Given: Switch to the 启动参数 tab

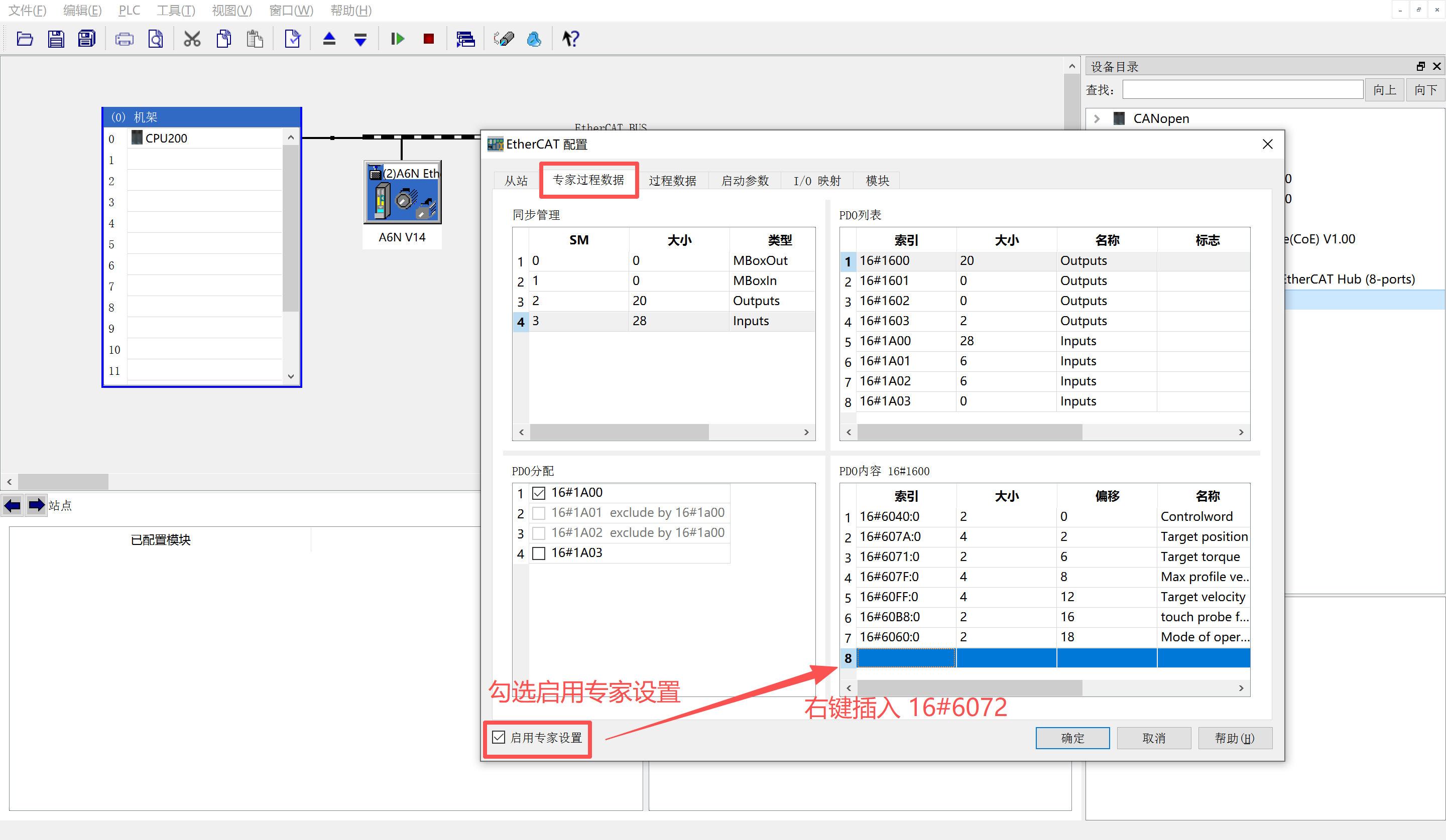Looking at the screenshot, I should 745,181.
